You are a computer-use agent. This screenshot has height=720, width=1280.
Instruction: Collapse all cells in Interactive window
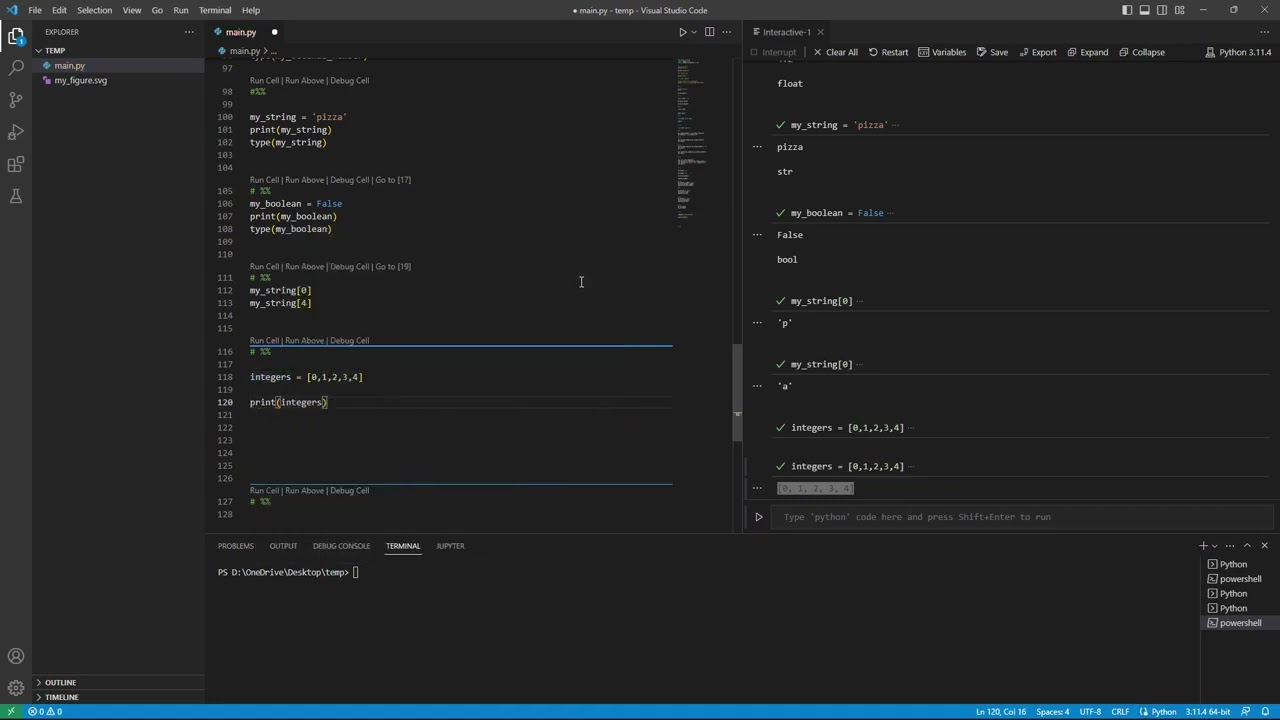1141,52
